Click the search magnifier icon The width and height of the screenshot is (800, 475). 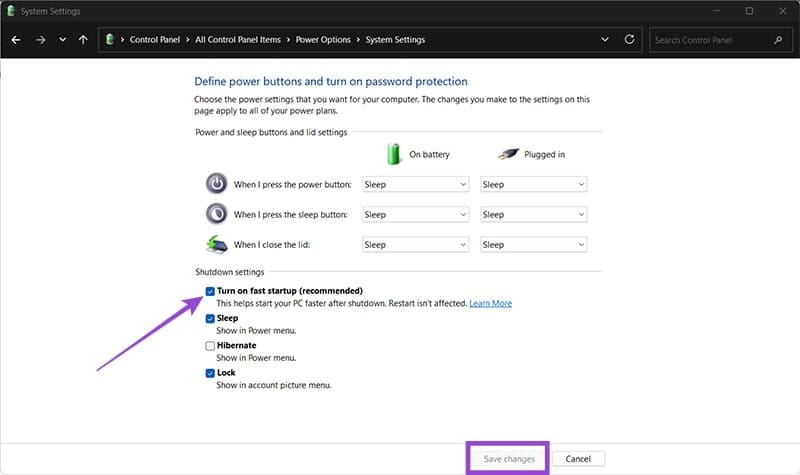coord(778,40)
